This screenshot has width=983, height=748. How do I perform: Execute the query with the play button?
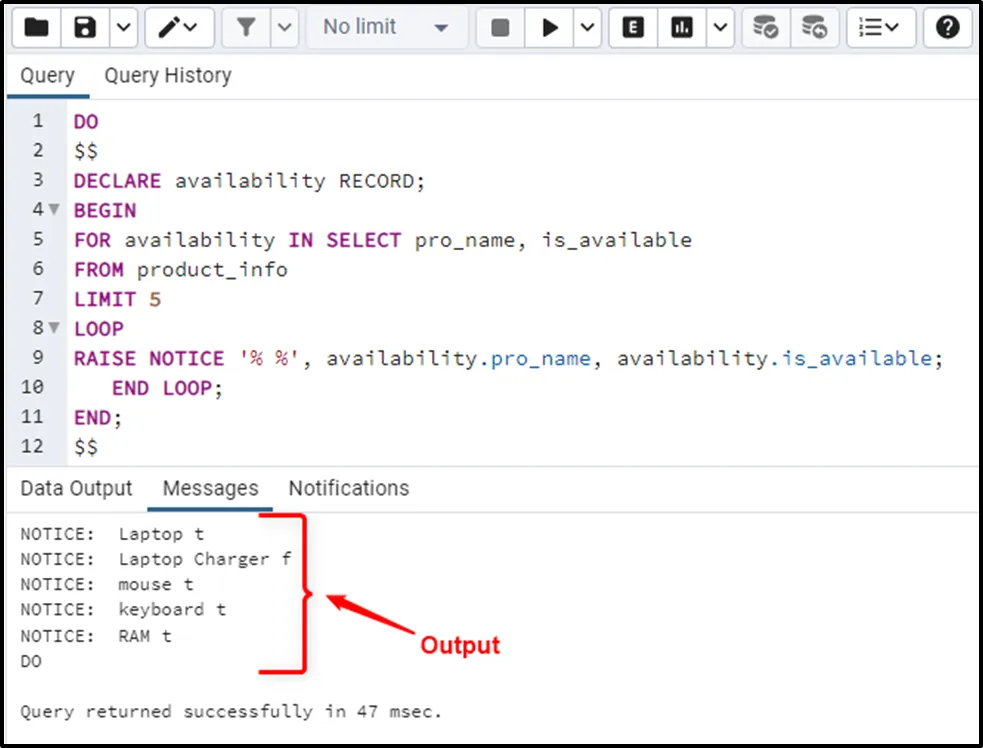point(550,28)
